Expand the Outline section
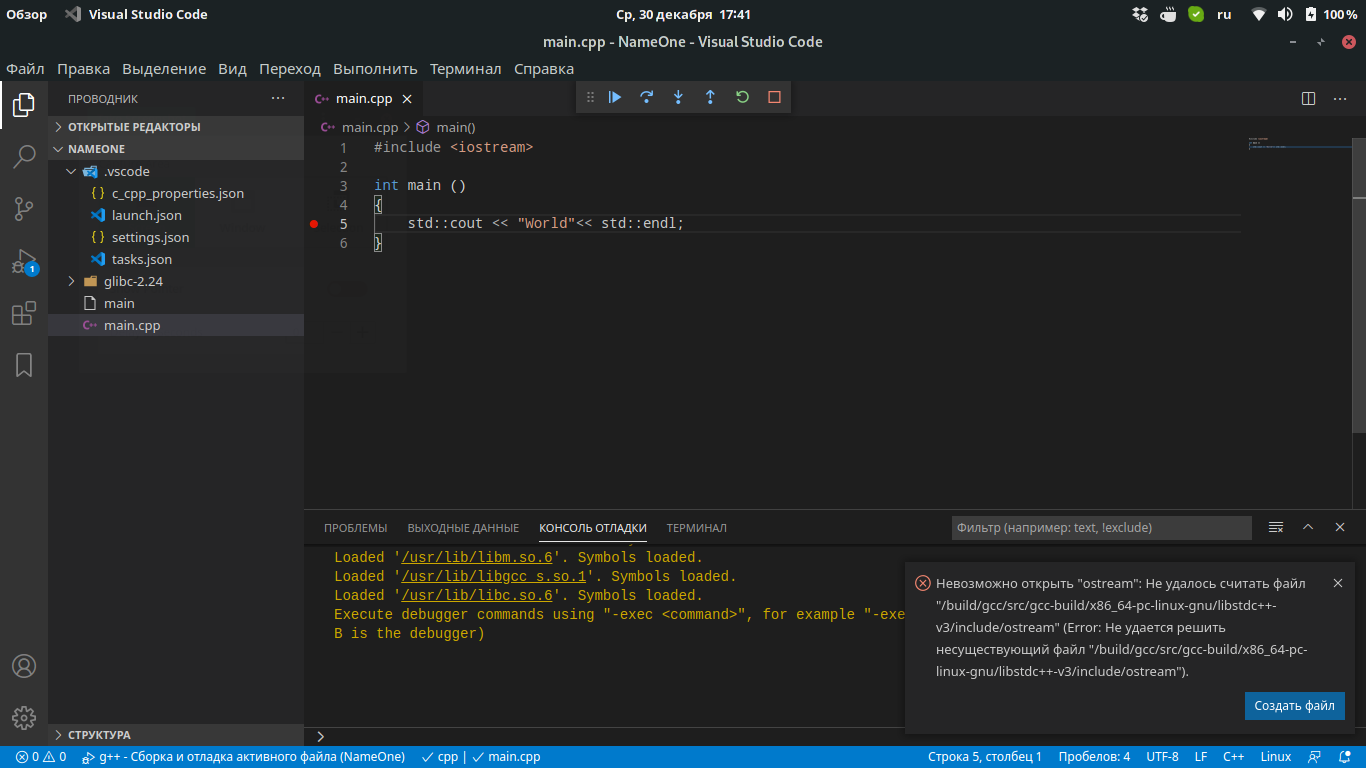Screen dimensions: 1366x768 click(x=176, y=735)
